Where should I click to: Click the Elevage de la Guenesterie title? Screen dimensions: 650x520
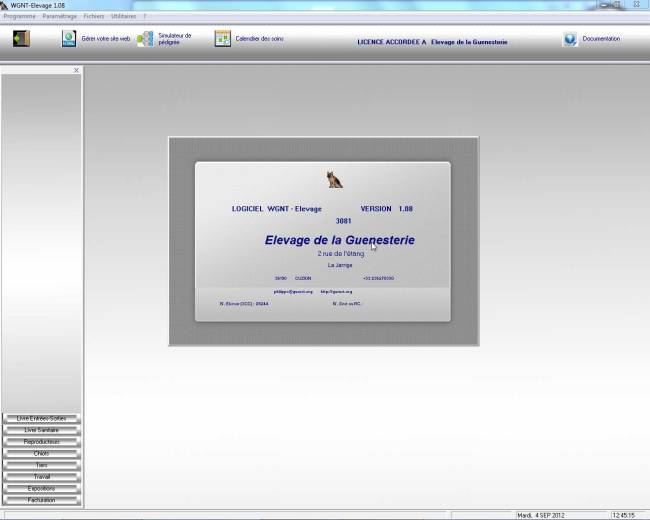tap(340, 240)
